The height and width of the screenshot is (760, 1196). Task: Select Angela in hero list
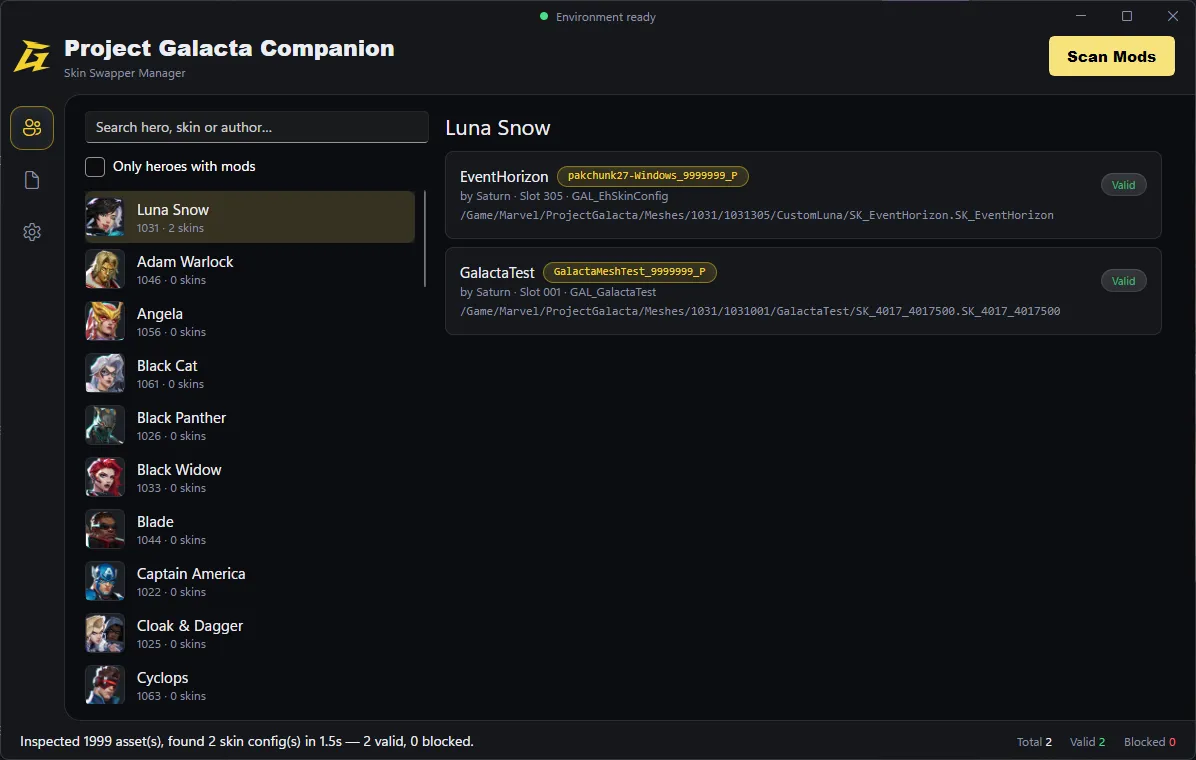[x=249, y=321]
